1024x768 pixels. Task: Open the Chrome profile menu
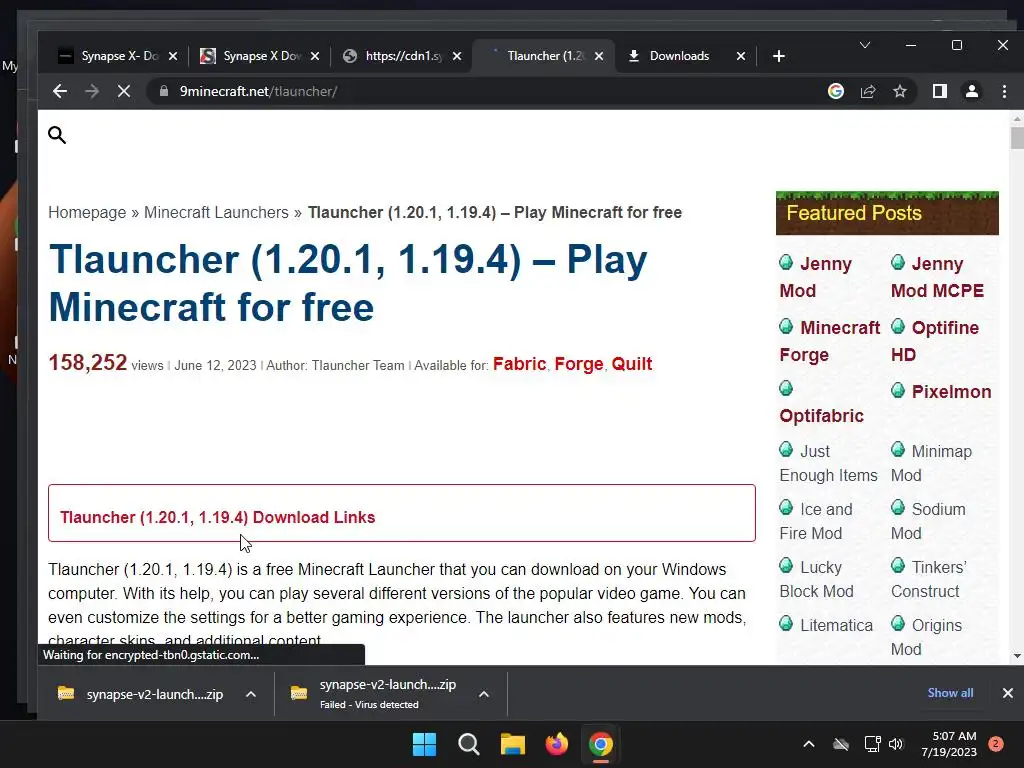pyautogui.click(x=972, y=91)
